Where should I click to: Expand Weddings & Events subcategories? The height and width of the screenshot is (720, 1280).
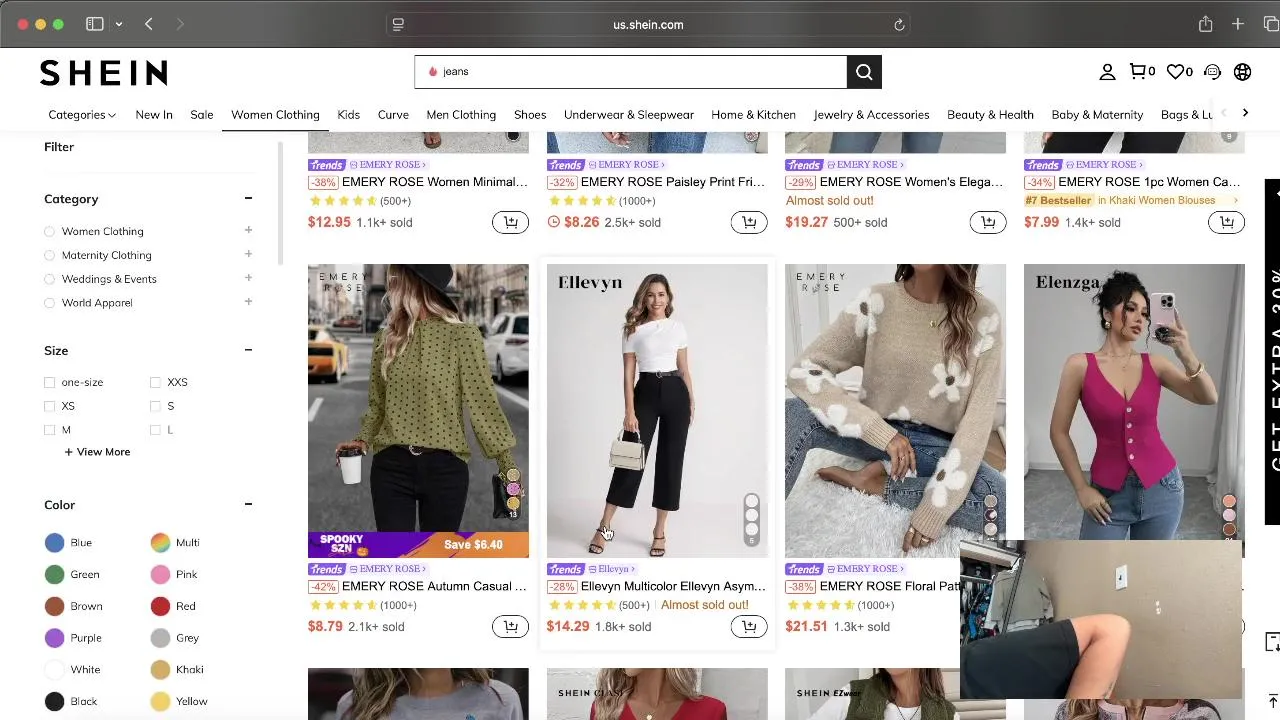248,278
